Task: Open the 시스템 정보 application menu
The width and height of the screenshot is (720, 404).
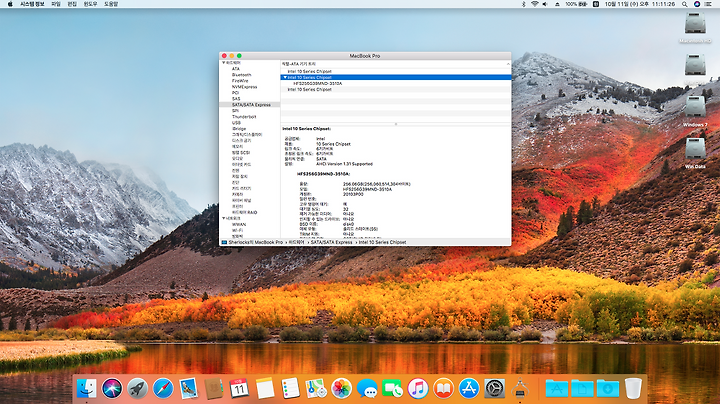Action: click(x=32, y=4)
